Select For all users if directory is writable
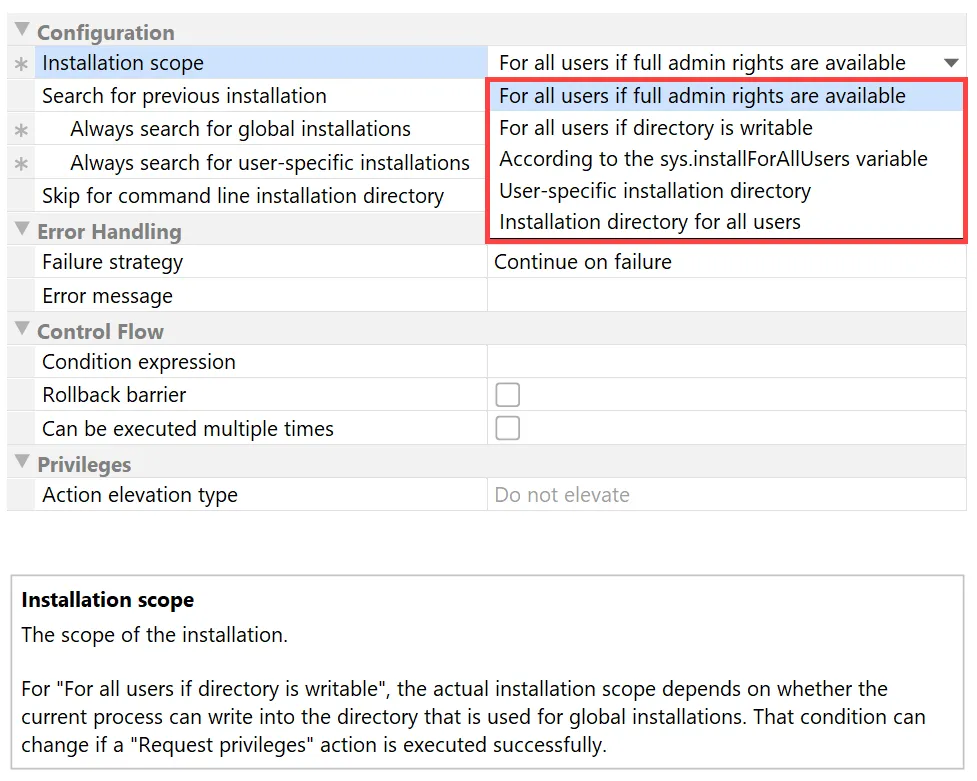The height and width of the screenshot is (781, 977). click(x=655, y=128)
